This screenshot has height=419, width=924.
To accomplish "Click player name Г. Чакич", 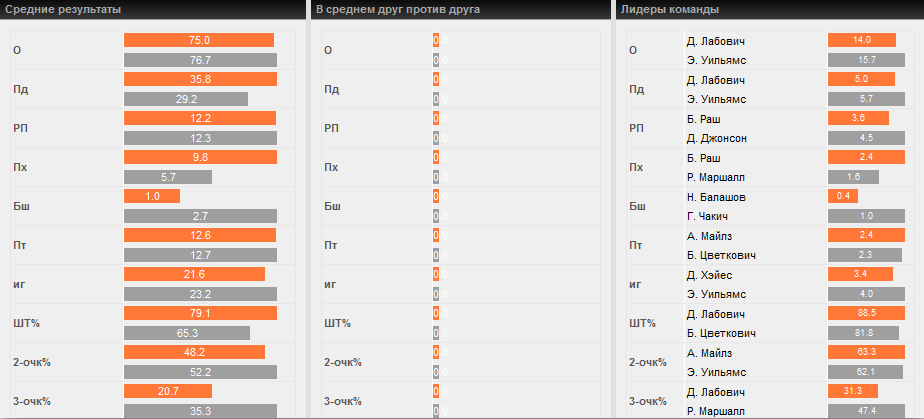I will (x=708, y=216).
